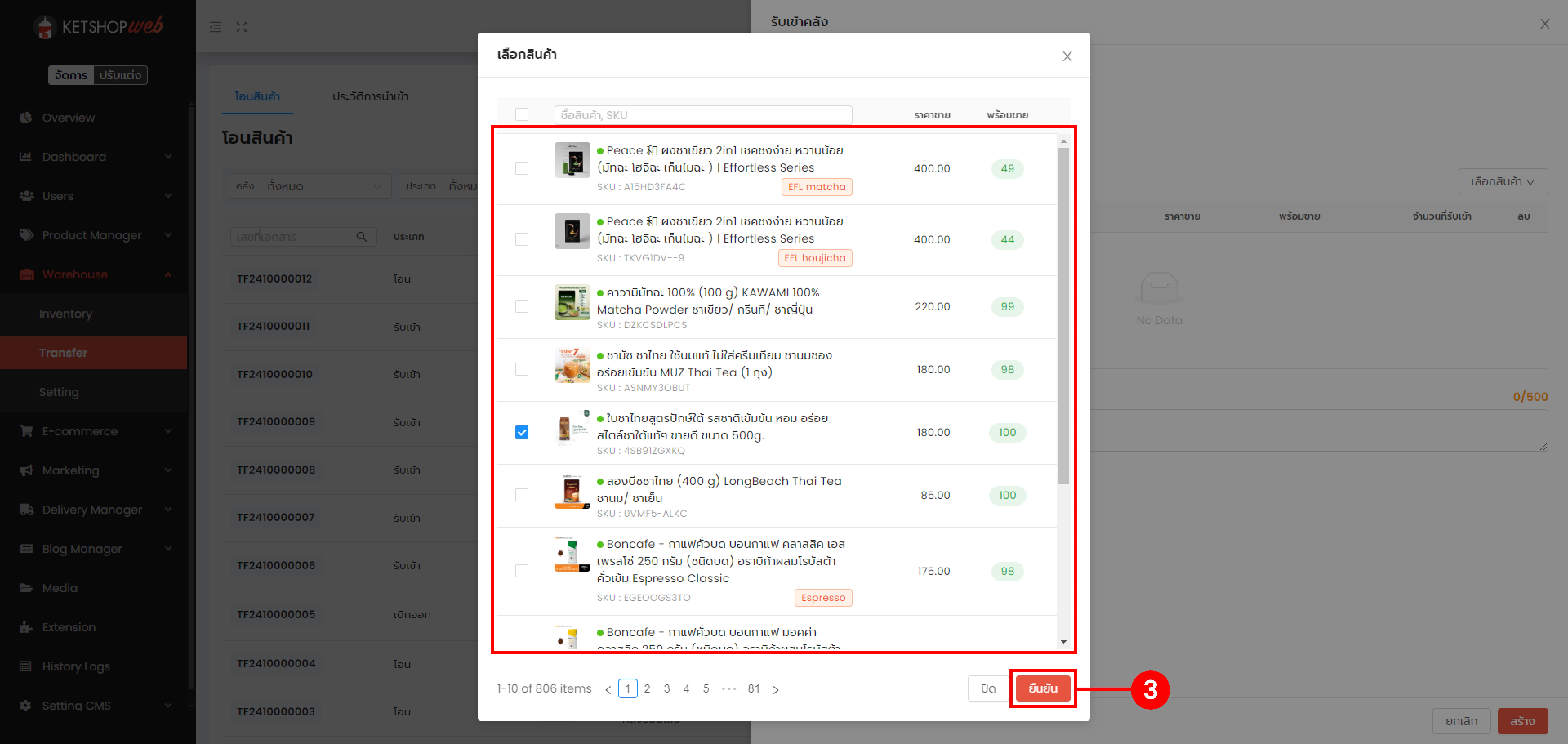Open the คลัง ทั้งหมด warehouse dropdown

tap(310, 186)
